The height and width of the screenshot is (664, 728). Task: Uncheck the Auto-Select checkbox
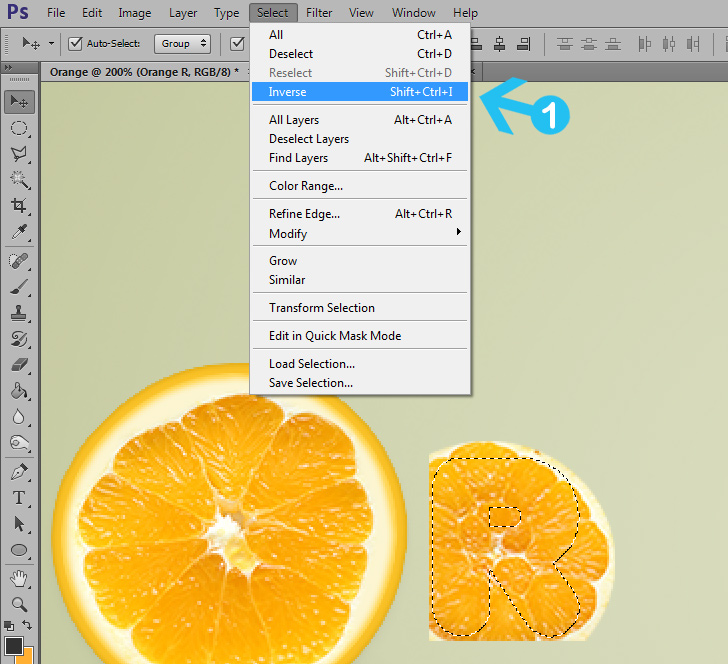pyautogui.click(x=75, y=43)
